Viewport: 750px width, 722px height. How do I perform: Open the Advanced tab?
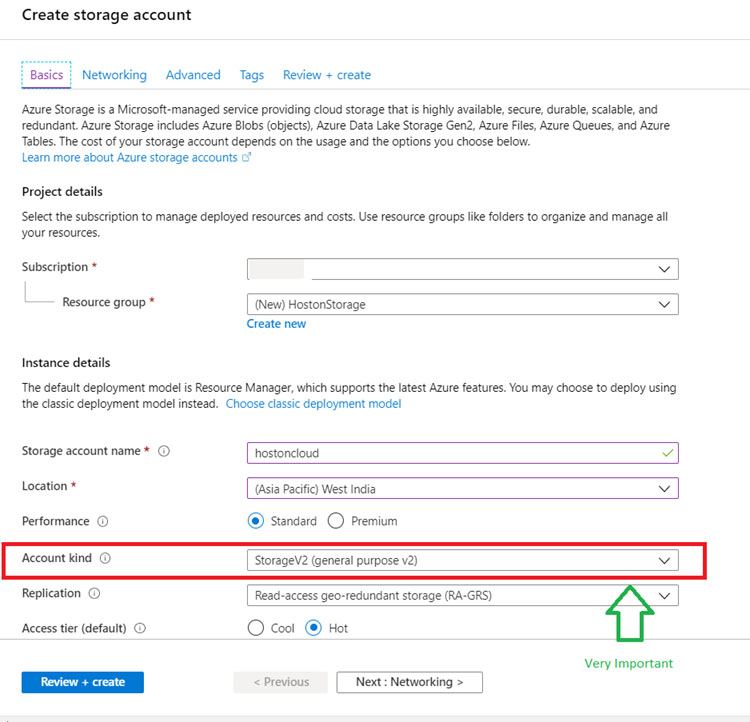coord(193,75)
